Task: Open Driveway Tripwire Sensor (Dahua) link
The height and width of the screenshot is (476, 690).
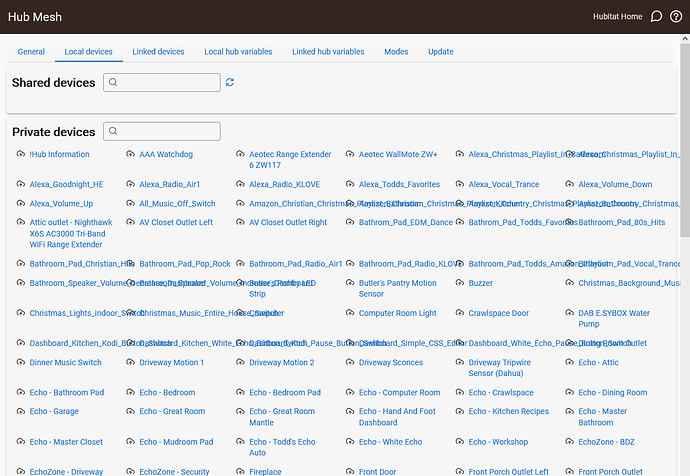Action: tap(499, 368)
